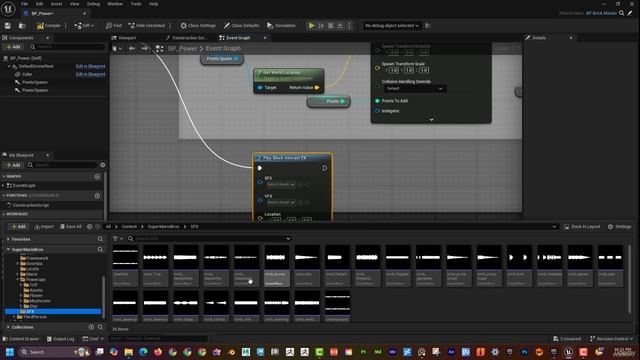The width and height of the screenshot is (640, 360).
Task: Add a component in Components panel
Action: [x=13, y=47]
